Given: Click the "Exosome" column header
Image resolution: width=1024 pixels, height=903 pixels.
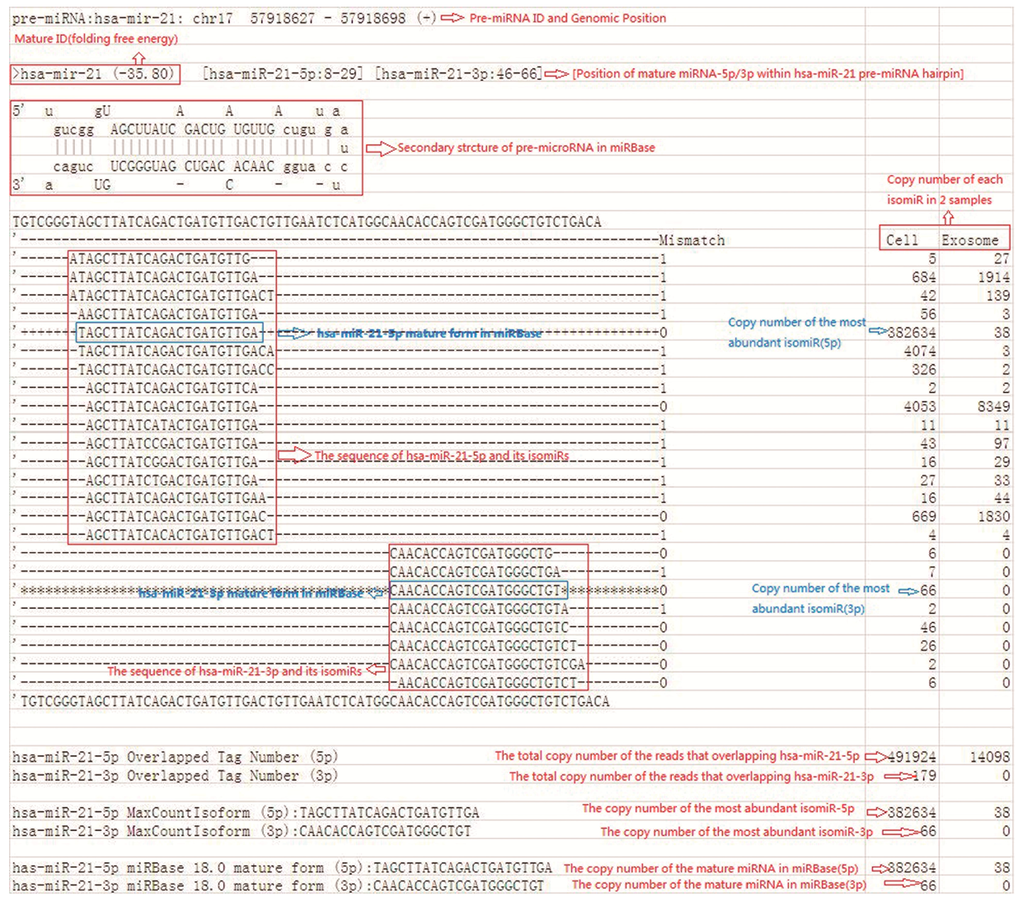Looking at the screenshot, I should click(970, 240).
